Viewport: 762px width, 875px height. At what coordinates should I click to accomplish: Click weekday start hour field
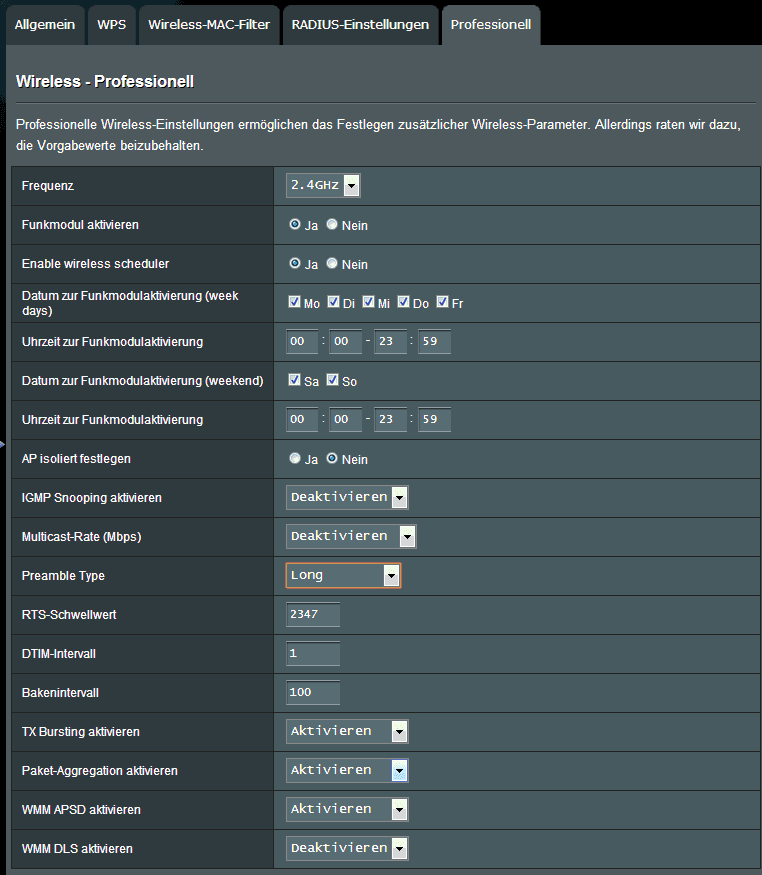tap(302, 342)
